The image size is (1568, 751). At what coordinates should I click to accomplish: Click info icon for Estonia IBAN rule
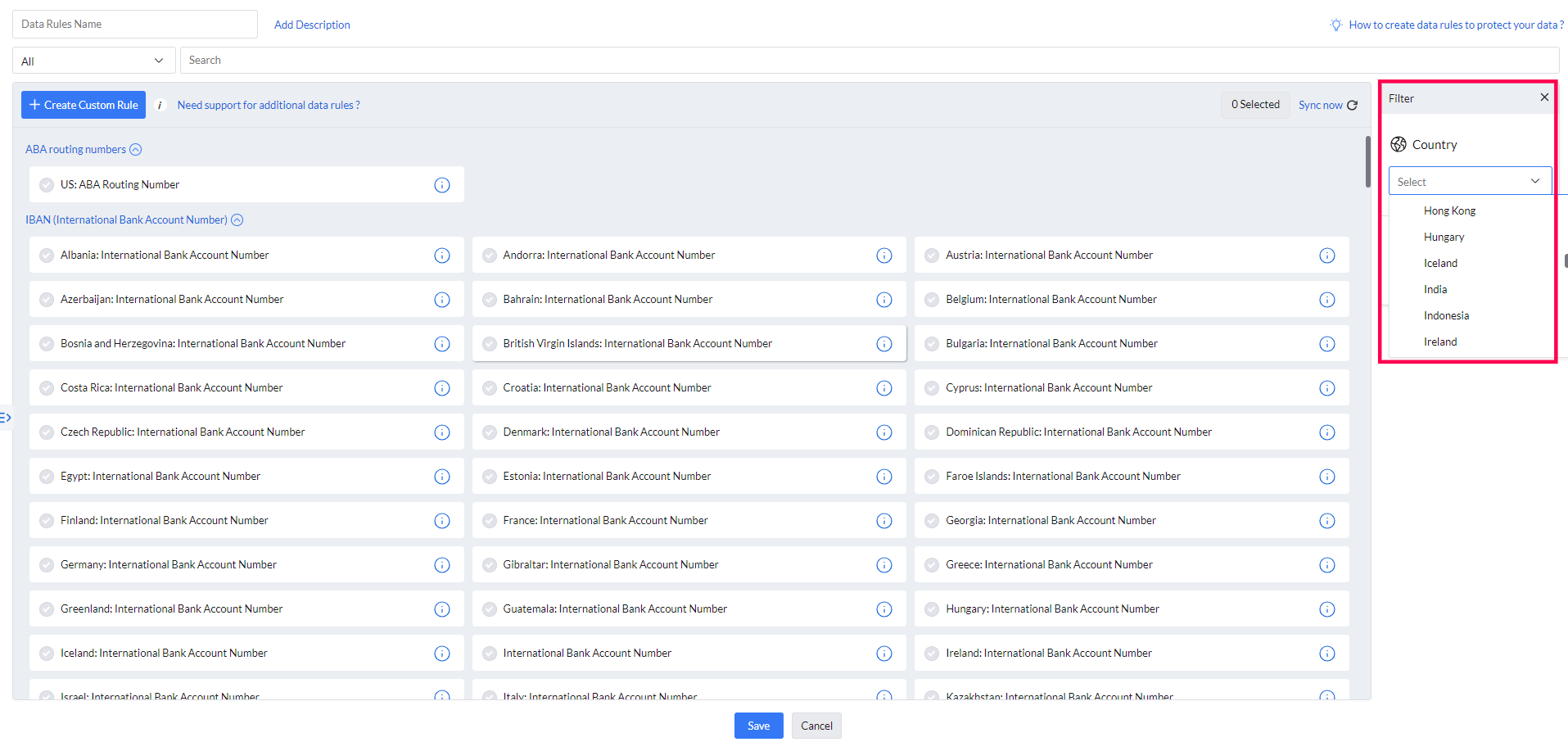click(x=884, y=477)
